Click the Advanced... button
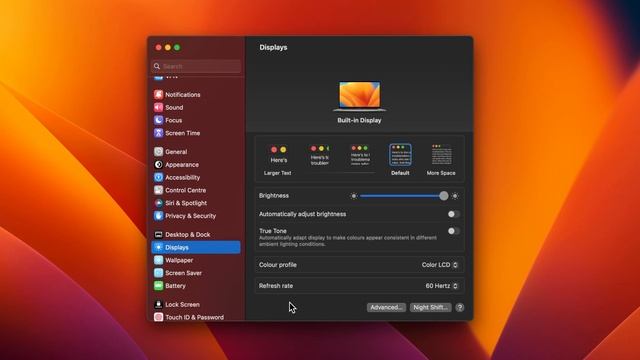 (386, 307)
